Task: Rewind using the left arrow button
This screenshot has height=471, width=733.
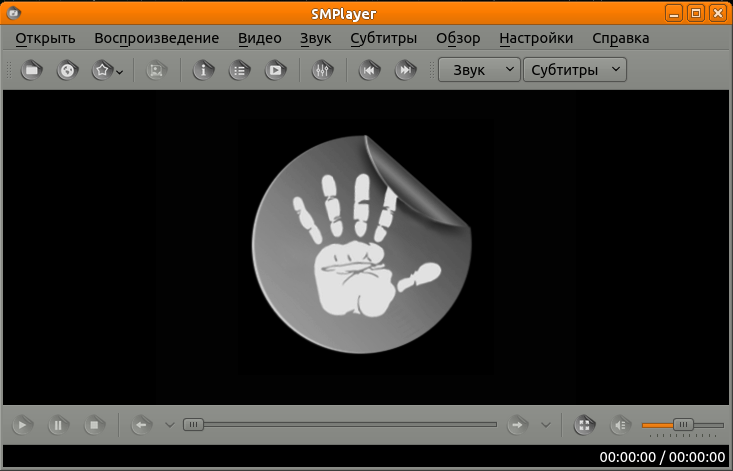Action: 142,425
